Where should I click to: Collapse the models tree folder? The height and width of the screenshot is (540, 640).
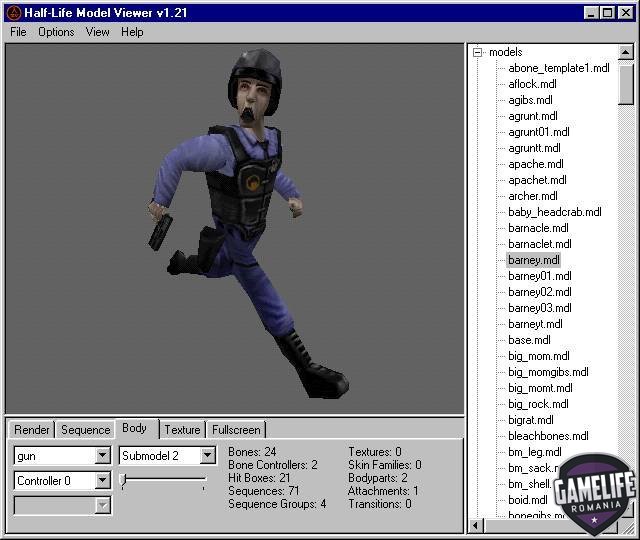click(477, 52)
